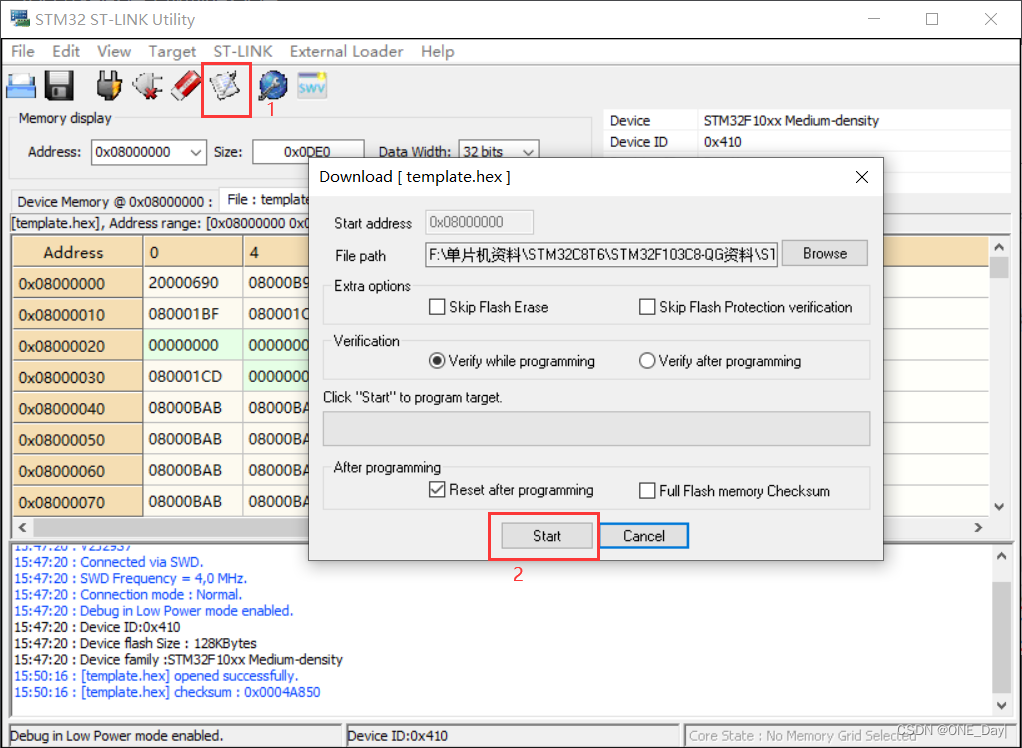The width and height of the screenshot is (1022, 748).
Task: Click log line checksum : 0x0004A850
Action: (x=167, y=692)
